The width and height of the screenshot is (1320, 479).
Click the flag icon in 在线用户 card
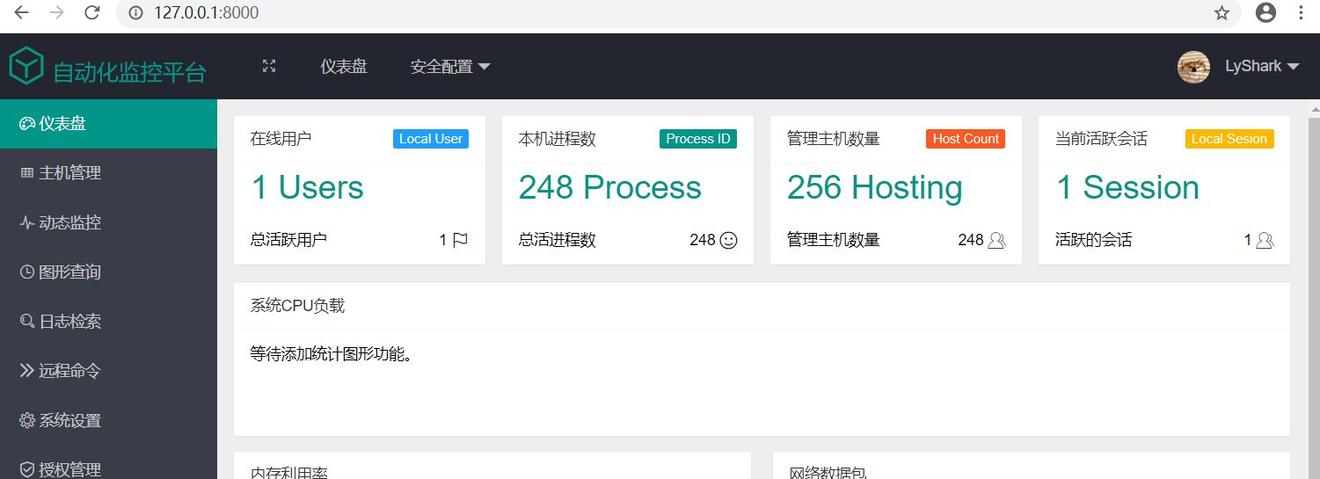[460, 240]
